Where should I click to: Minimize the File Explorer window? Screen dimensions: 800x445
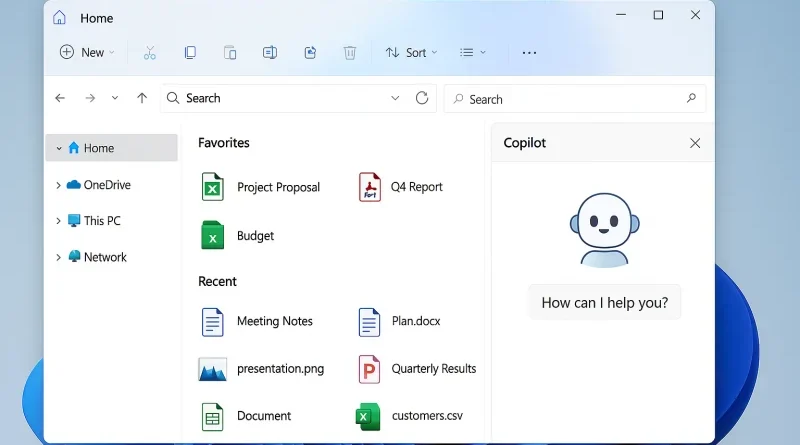pyautogui.click(x=621, y=15)
